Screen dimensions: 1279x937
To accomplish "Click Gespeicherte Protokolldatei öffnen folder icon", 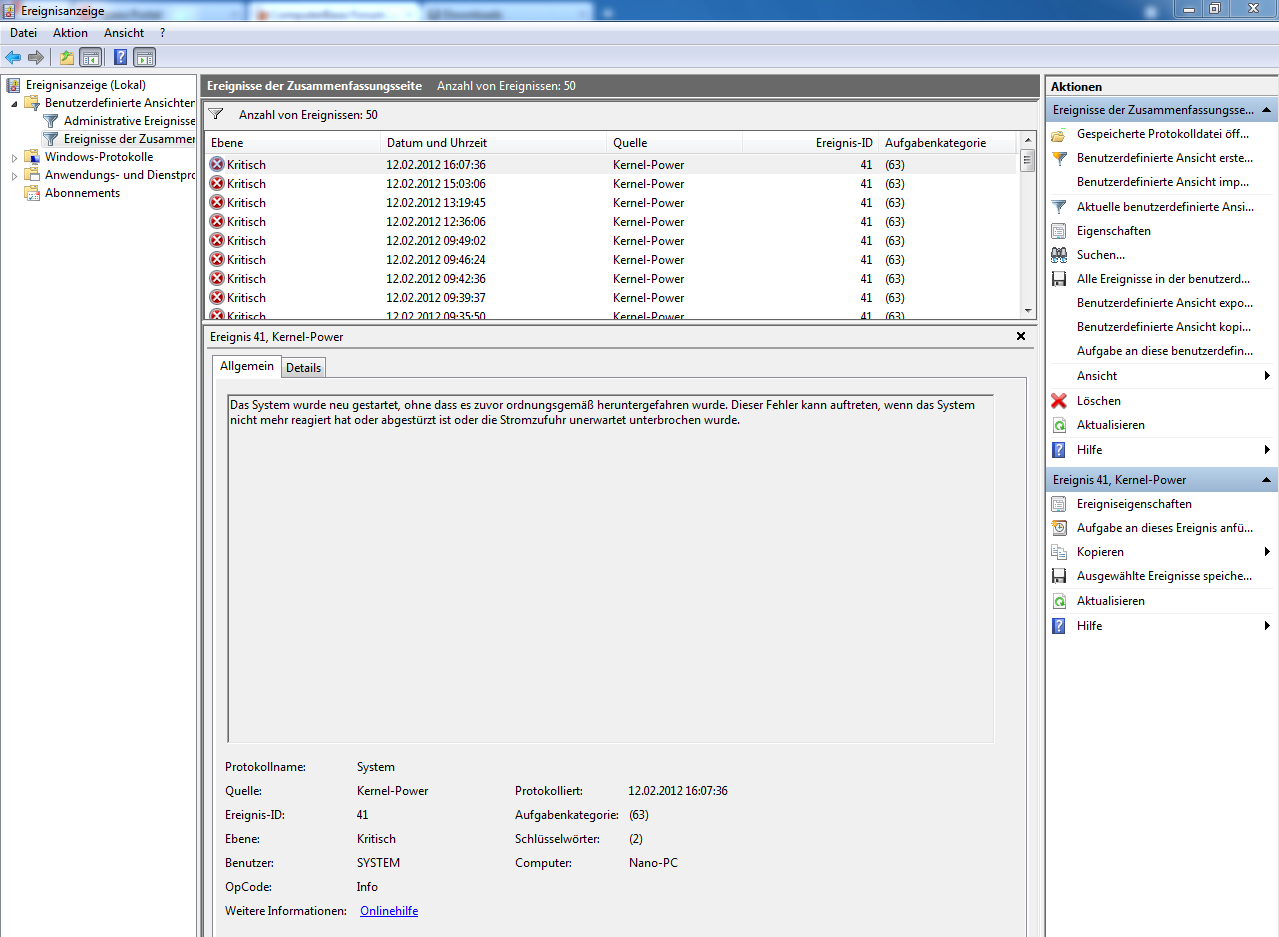I will coord(1059,134).
